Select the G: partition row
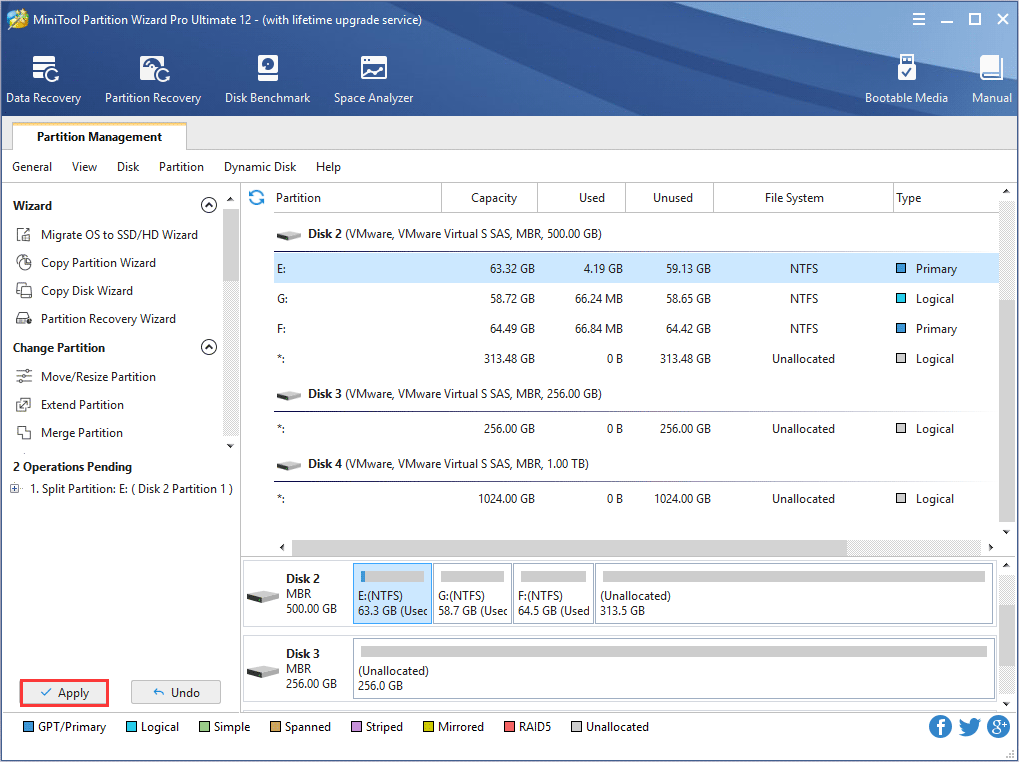1019x762 pixels. tap(636, 299)
